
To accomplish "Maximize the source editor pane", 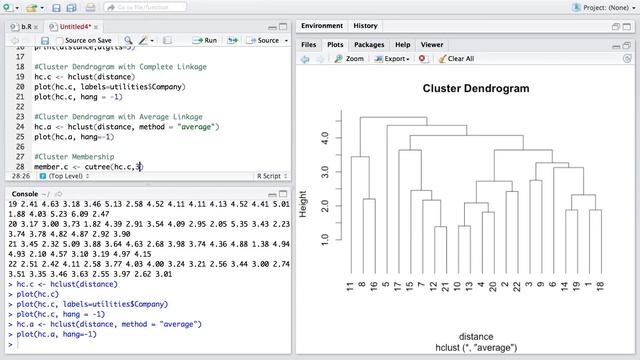I will (283, 27).
